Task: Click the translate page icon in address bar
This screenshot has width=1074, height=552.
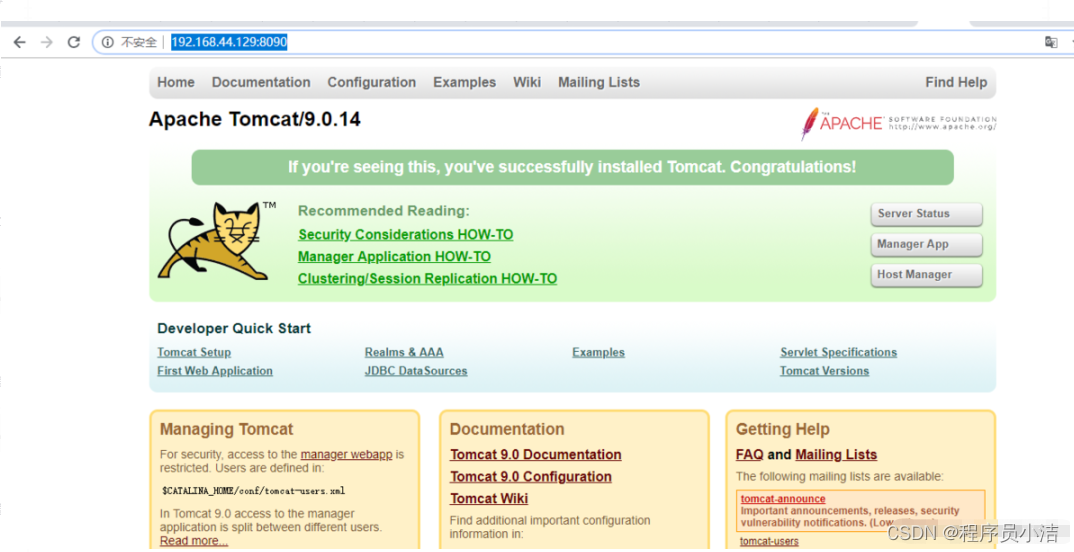Action: 1051,42
